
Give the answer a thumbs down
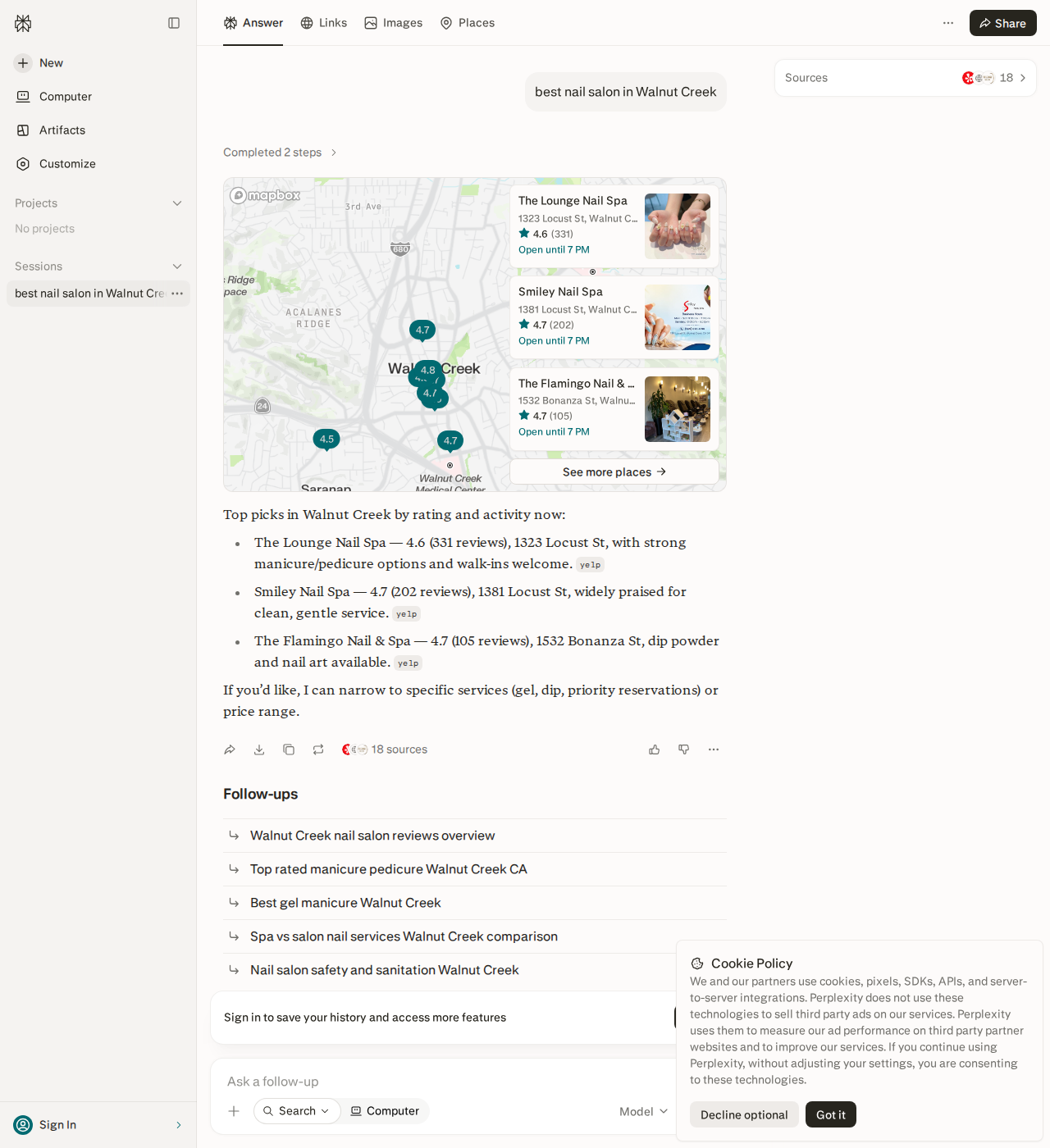[x=684, y=749]
